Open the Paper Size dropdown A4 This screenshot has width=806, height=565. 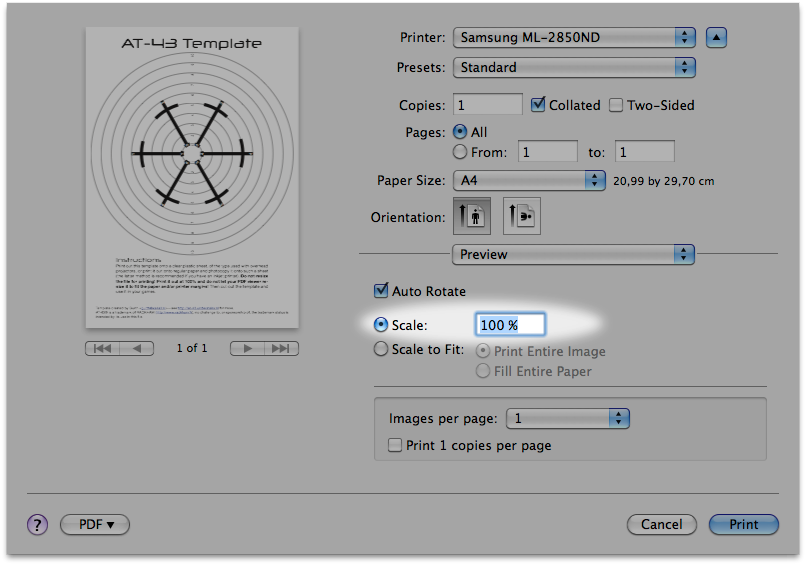coord(529,180)
